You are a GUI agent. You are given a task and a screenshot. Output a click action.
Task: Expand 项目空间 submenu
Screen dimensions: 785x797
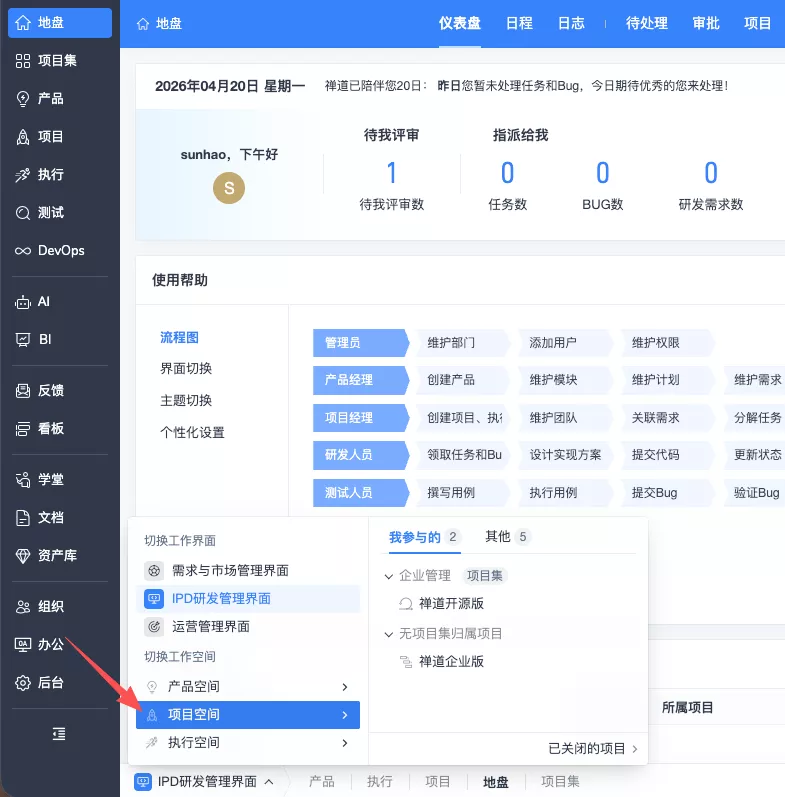(x=248, y=715)
